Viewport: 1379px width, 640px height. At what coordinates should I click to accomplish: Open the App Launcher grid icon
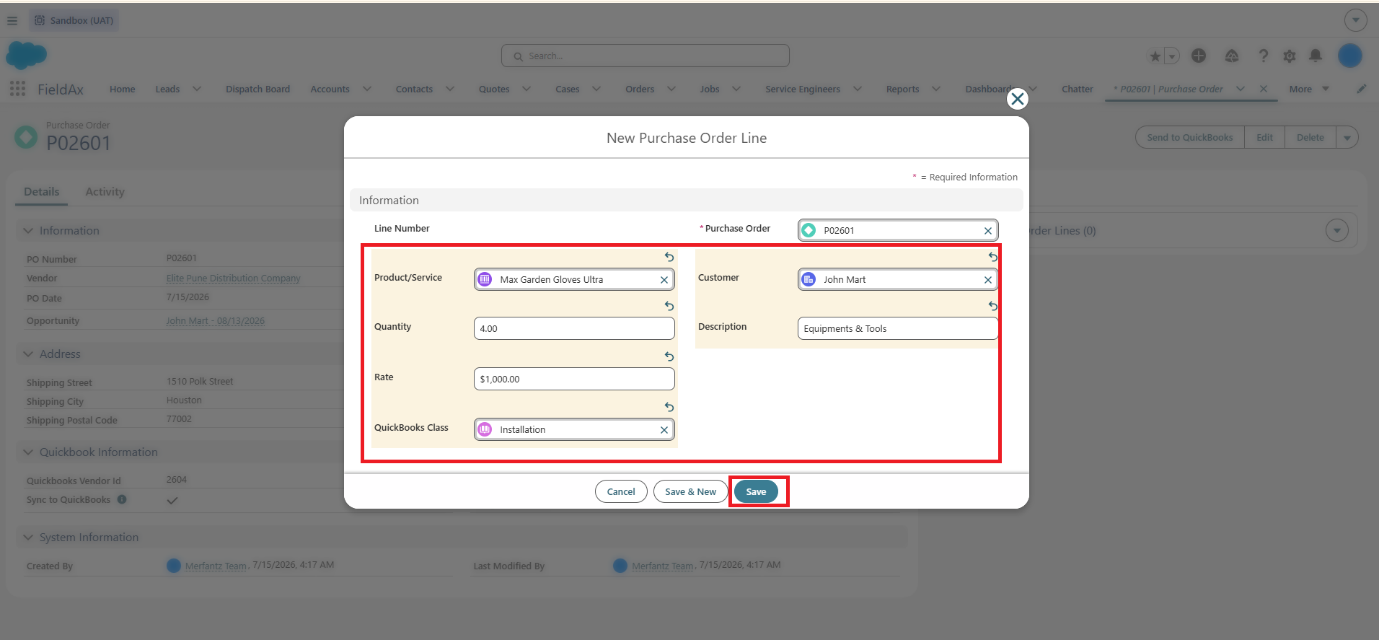(17, 89)
